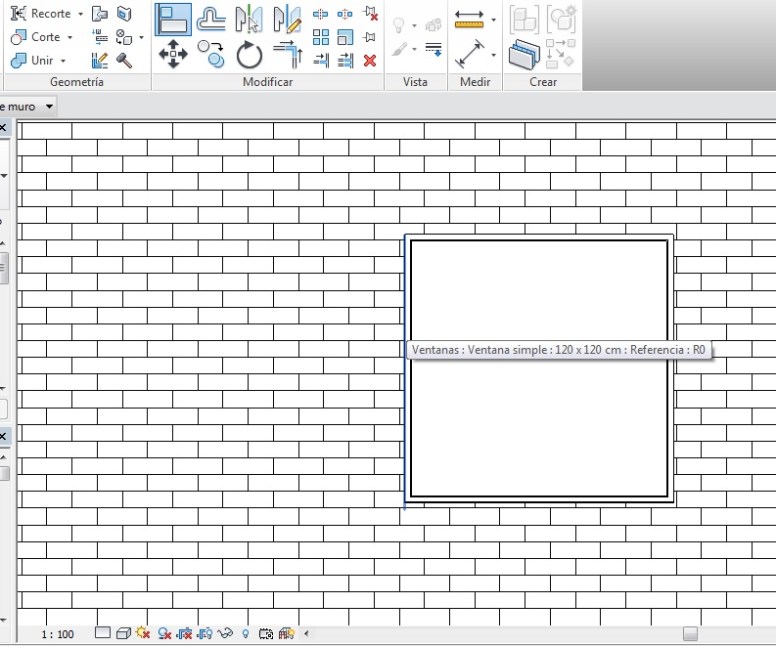Screen dimensions: 776x646
Task: Toggle crop view icon in view control bar
Action: (x=183, y=633)
